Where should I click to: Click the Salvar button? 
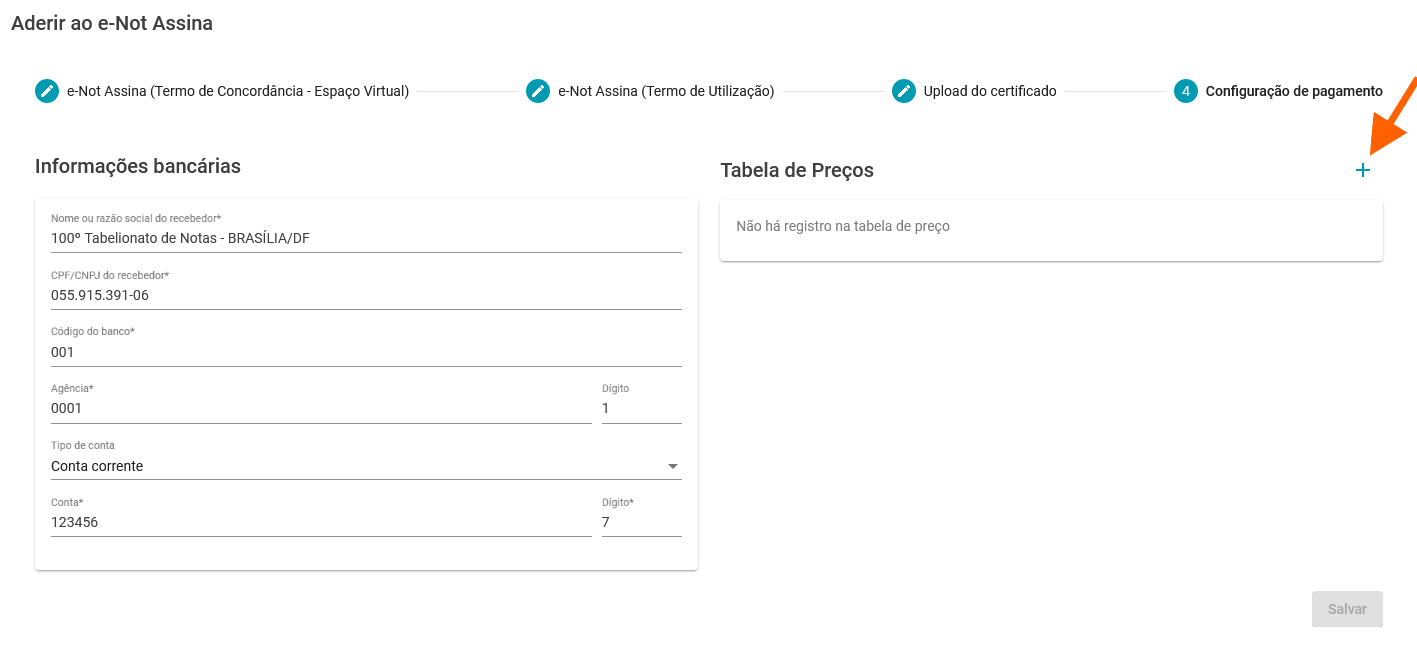(1347, 609)
